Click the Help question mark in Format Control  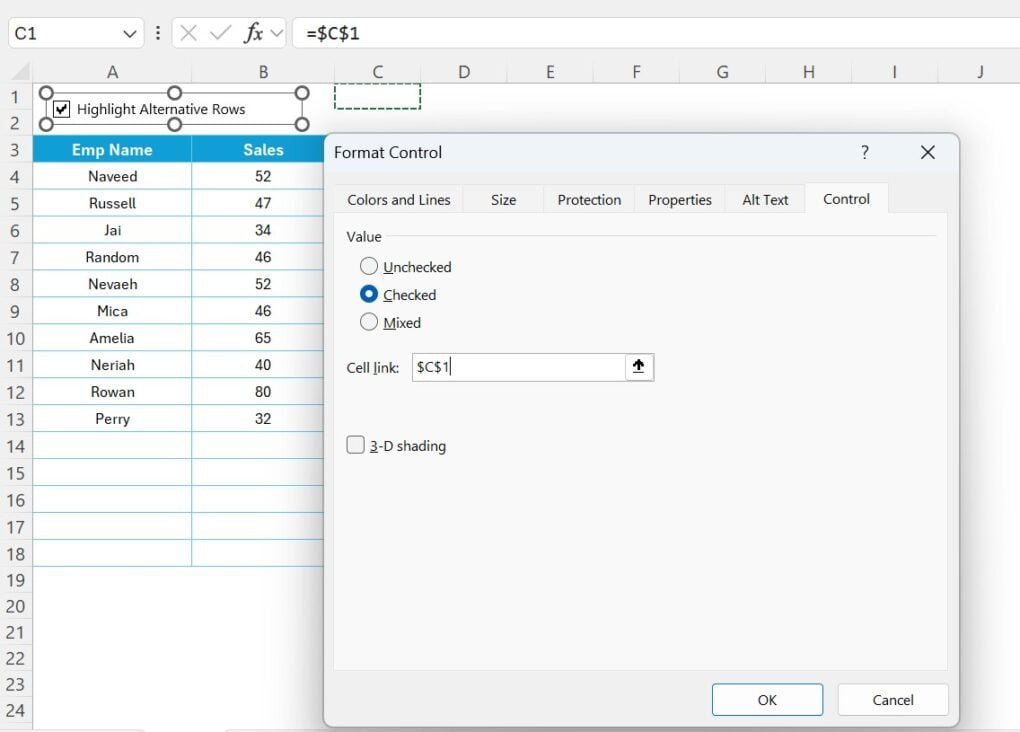point(864,152)
